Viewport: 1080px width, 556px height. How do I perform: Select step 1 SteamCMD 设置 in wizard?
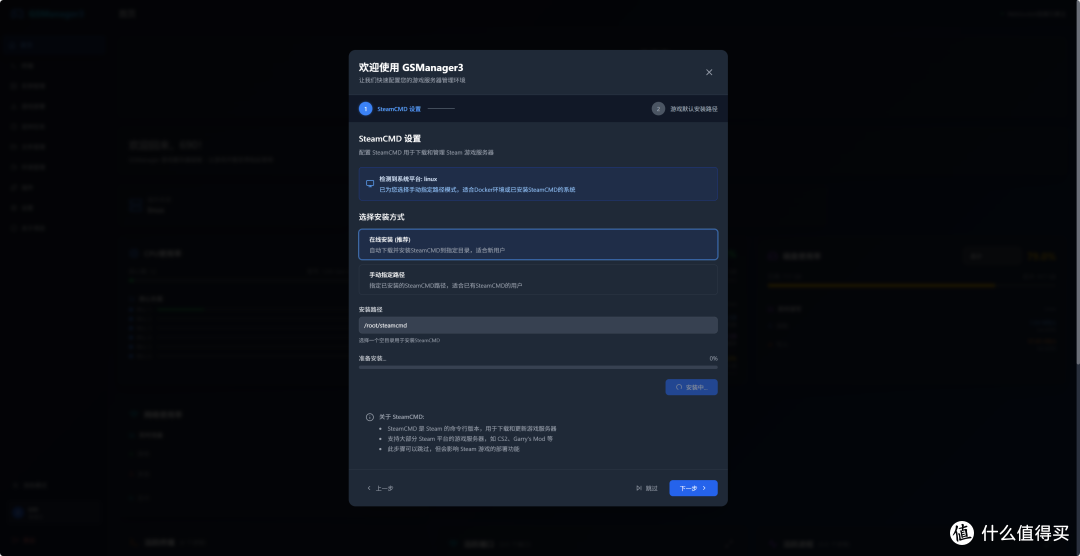[390, 109]
